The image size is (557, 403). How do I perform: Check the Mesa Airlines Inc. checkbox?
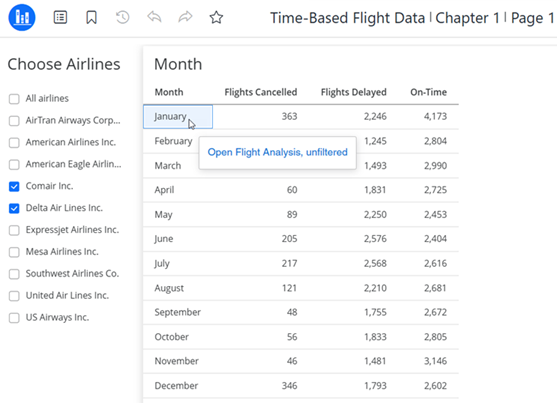click(14, 252)
